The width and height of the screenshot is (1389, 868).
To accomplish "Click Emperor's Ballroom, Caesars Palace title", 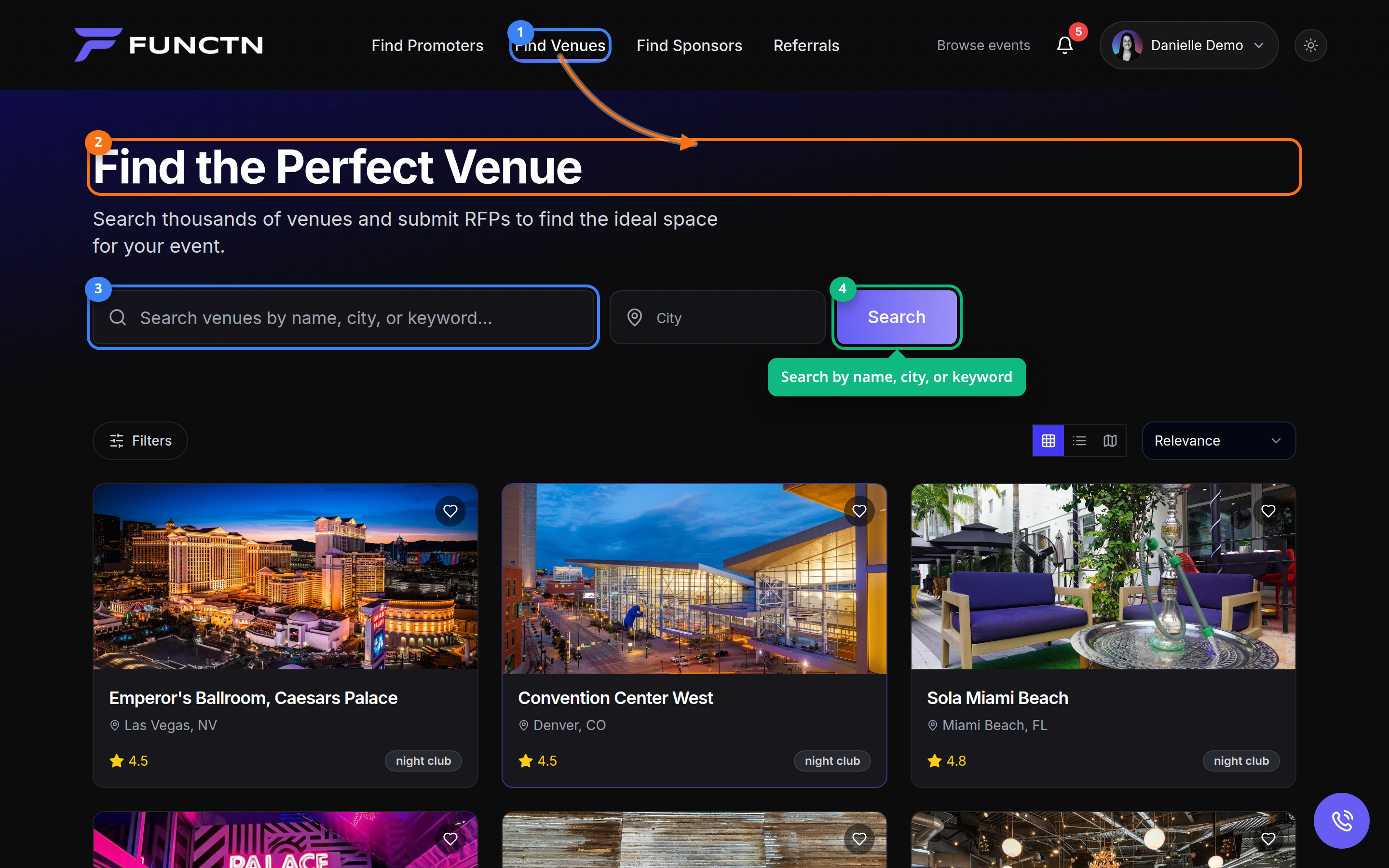I will [253, 698].
